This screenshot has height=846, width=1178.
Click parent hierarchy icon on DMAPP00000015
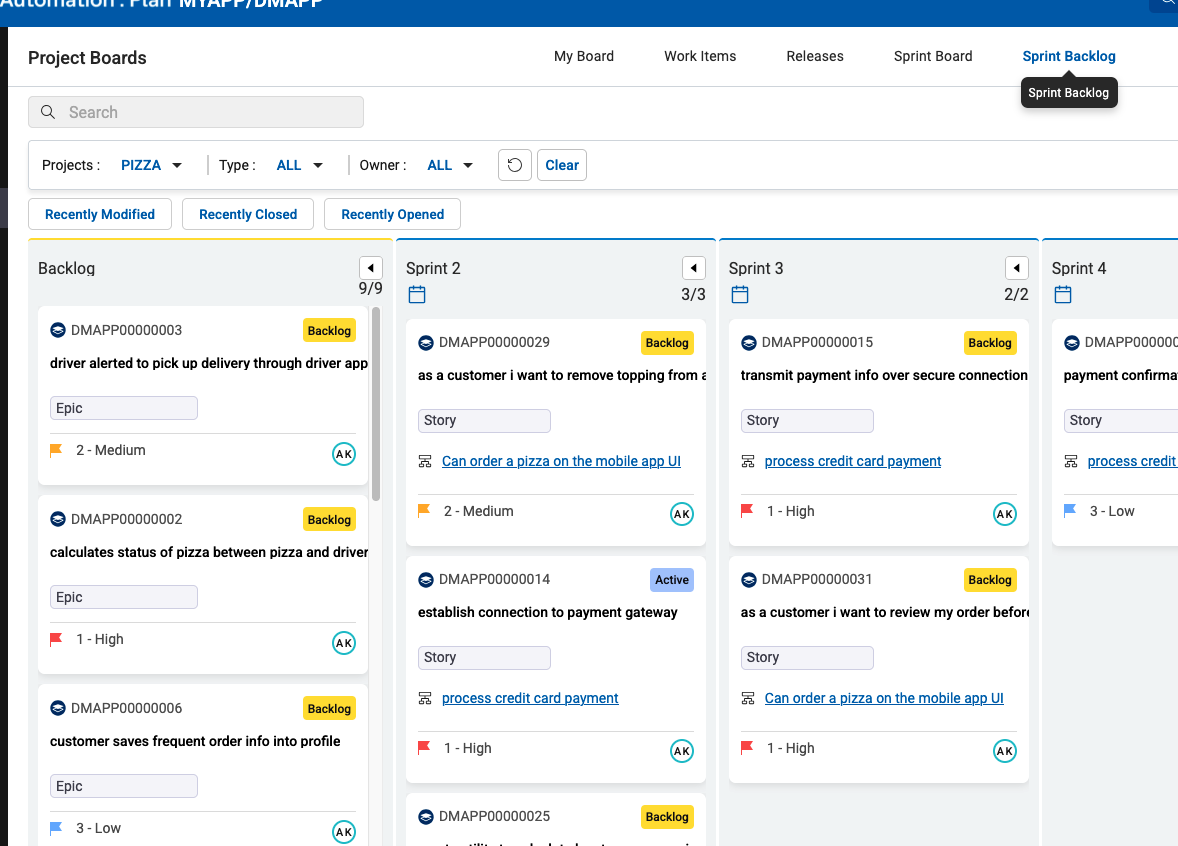click(x=748, y=461)
